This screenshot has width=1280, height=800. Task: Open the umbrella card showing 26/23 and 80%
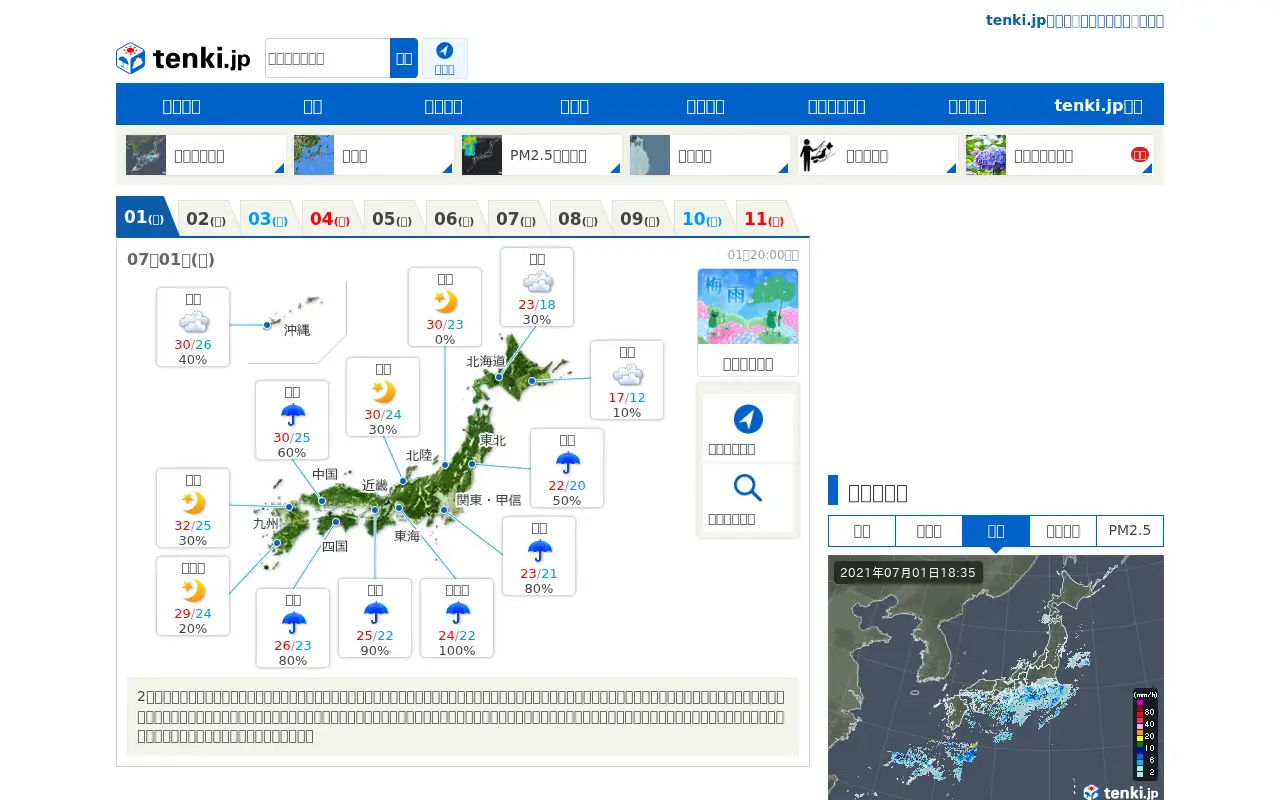point(293,628)
